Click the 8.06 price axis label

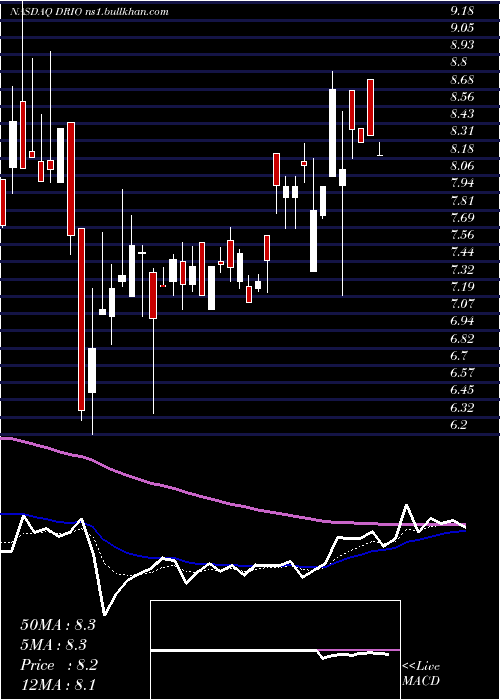coord(462,166)
